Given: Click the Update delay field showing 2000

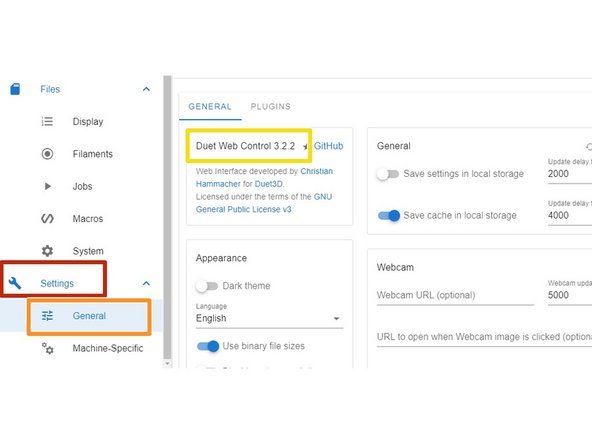Looking at the screenshot, I should [570, 174].
